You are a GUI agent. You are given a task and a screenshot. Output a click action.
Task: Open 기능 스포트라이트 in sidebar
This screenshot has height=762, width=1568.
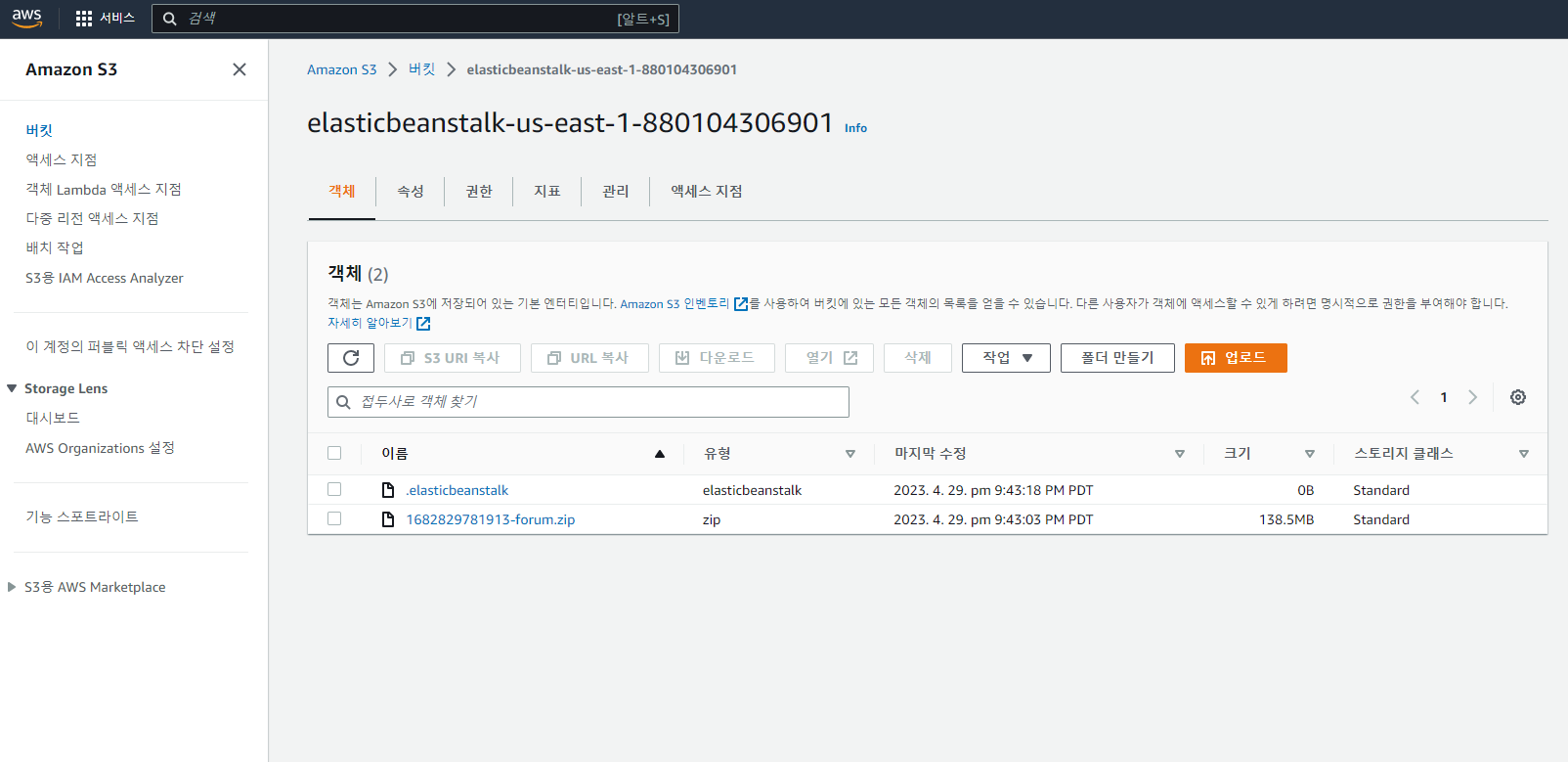click(82, 516)
